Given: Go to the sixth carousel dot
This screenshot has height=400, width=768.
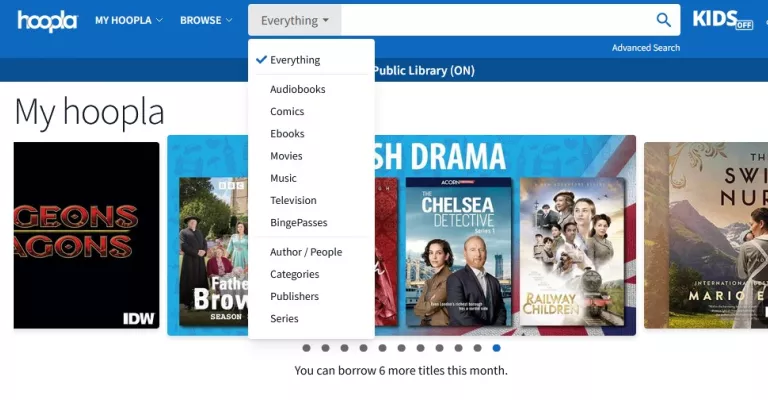Looking at the screenshot, I should click(x=402, y=348).
